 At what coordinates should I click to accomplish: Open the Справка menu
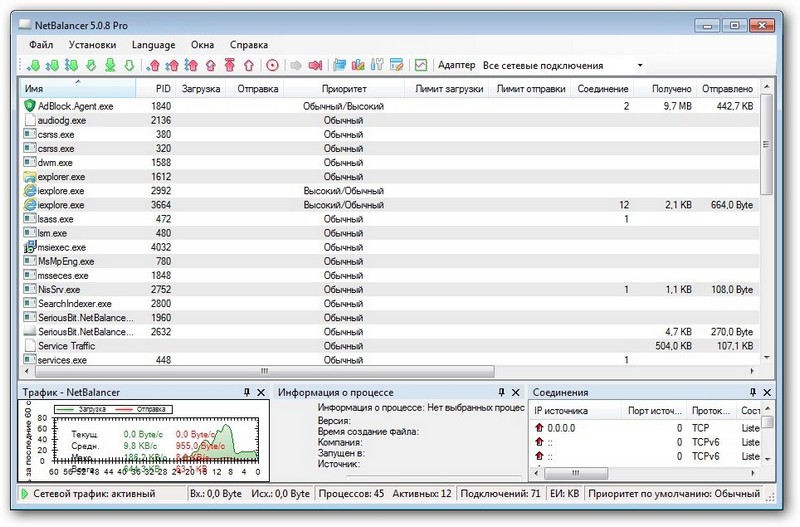pos(248,45)
